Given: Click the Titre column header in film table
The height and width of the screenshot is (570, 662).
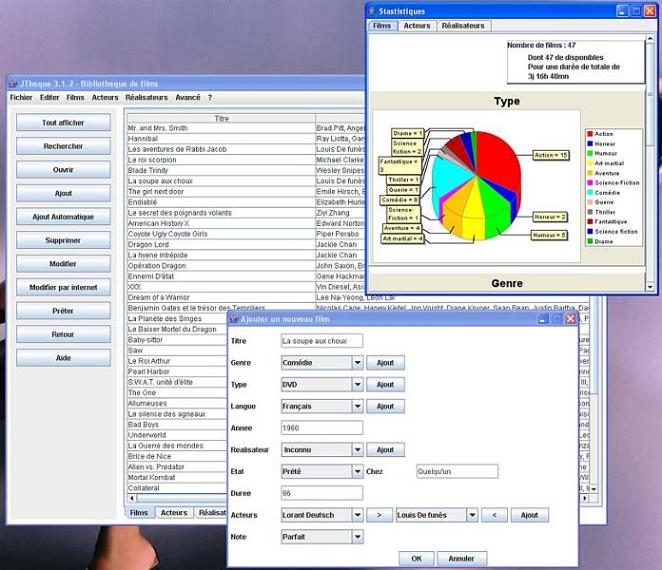Looking at the screenshot, I should [x=221, y=118].
